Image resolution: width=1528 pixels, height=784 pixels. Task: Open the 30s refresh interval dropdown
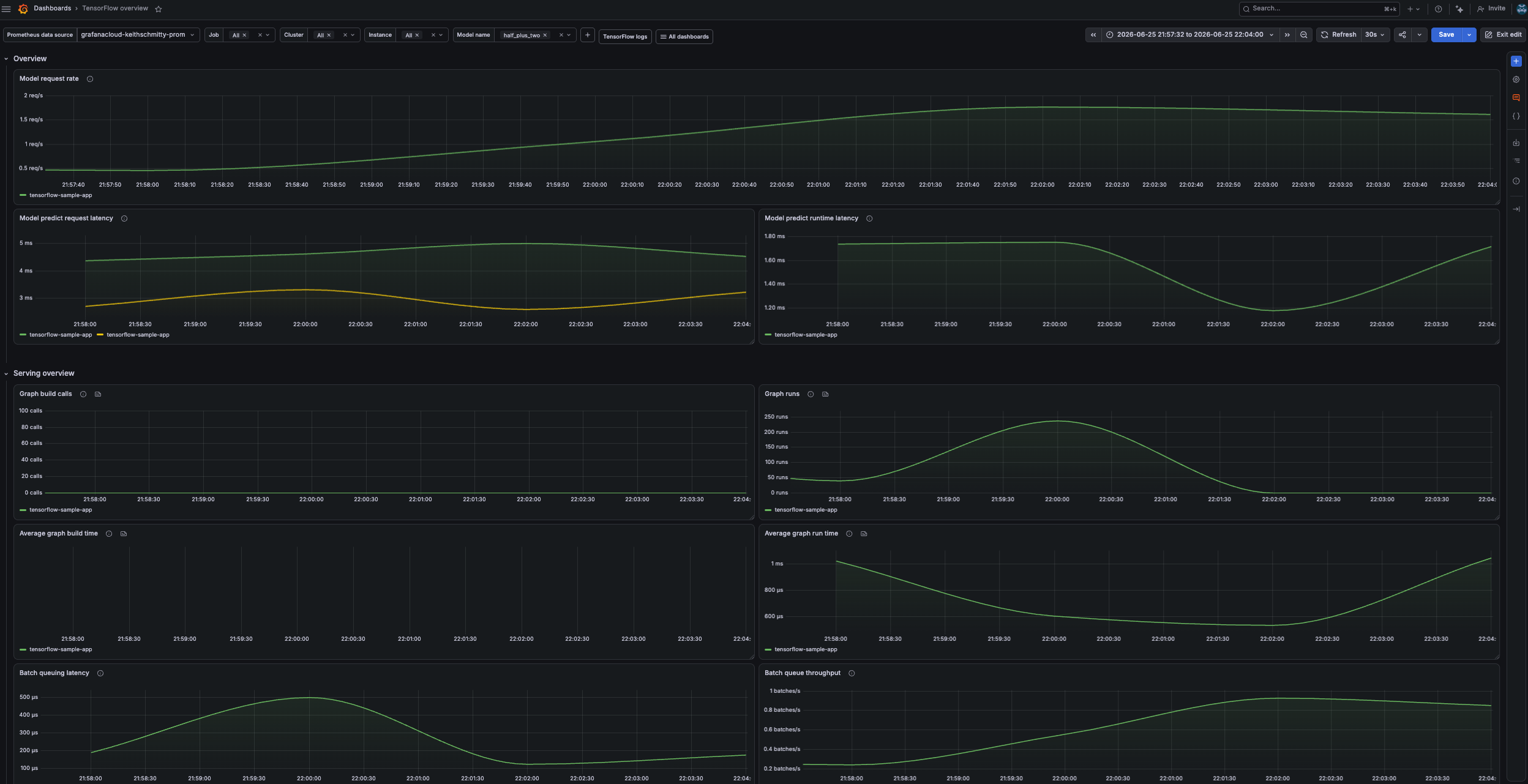(1374, 35)
